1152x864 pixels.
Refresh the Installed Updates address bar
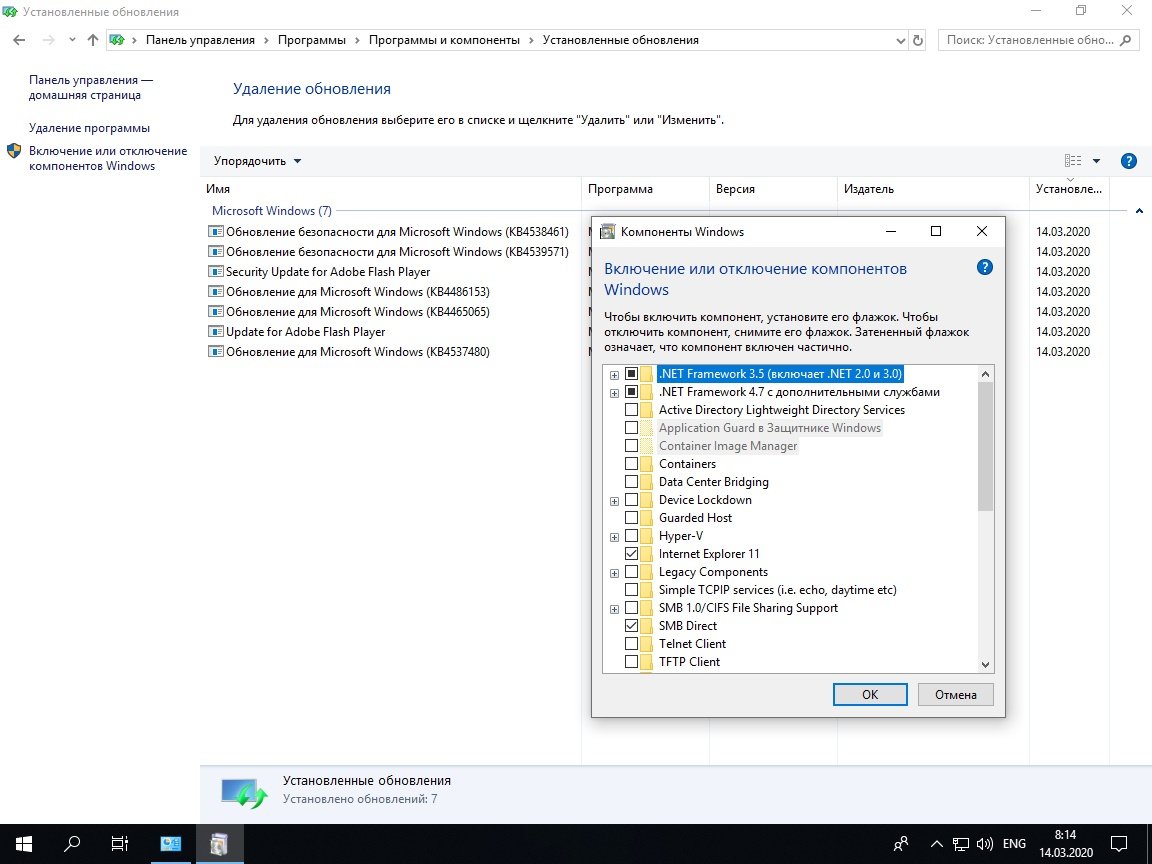point(918,40)
